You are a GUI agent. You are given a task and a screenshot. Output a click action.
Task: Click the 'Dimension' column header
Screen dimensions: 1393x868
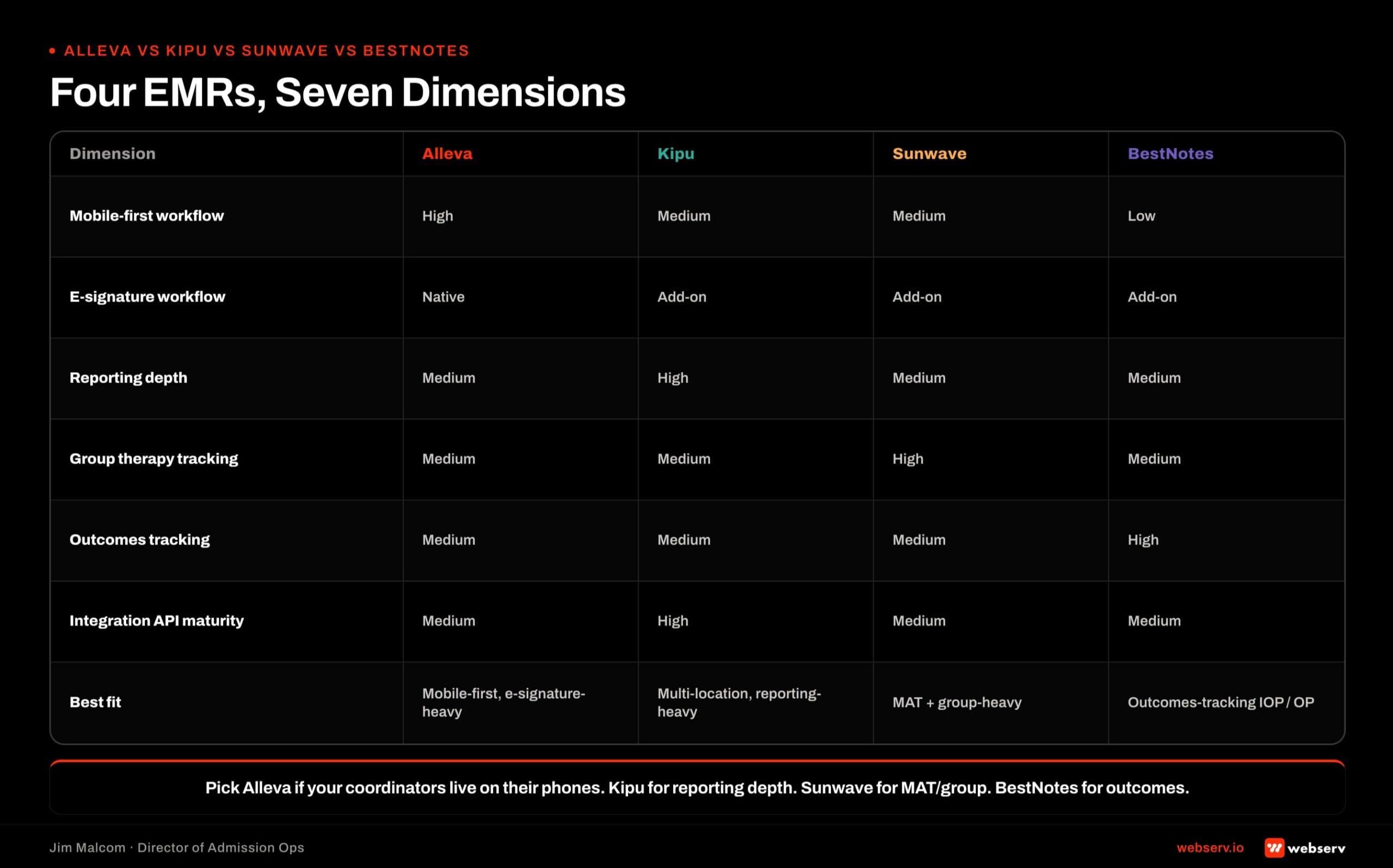(x=113, y=153)
